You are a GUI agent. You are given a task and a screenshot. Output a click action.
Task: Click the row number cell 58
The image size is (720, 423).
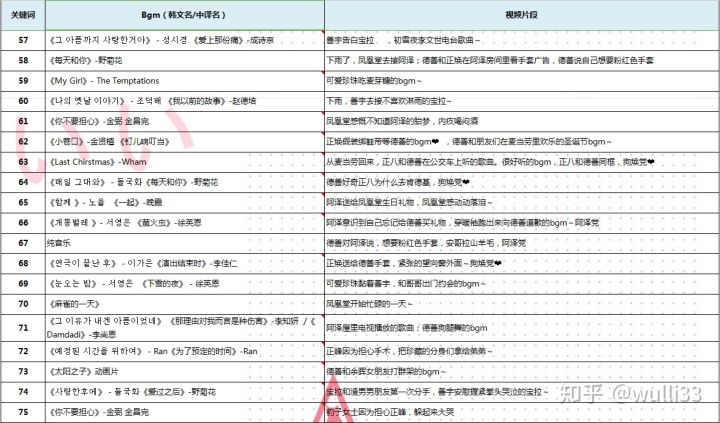coord(23,61)
